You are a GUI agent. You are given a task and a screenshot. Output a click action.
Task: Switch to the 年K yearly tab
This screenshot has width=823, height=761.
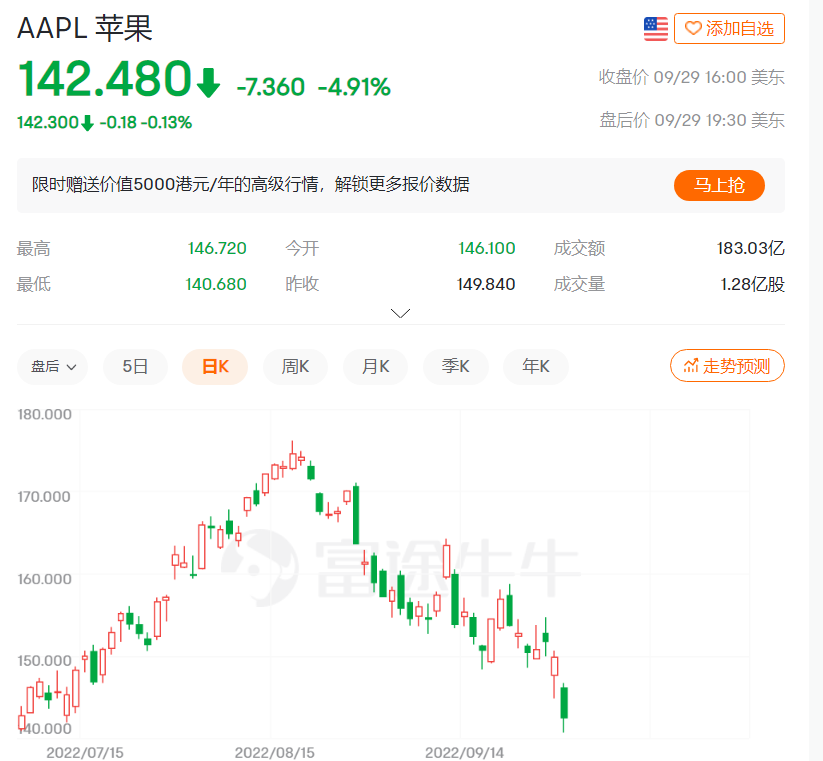535,366
